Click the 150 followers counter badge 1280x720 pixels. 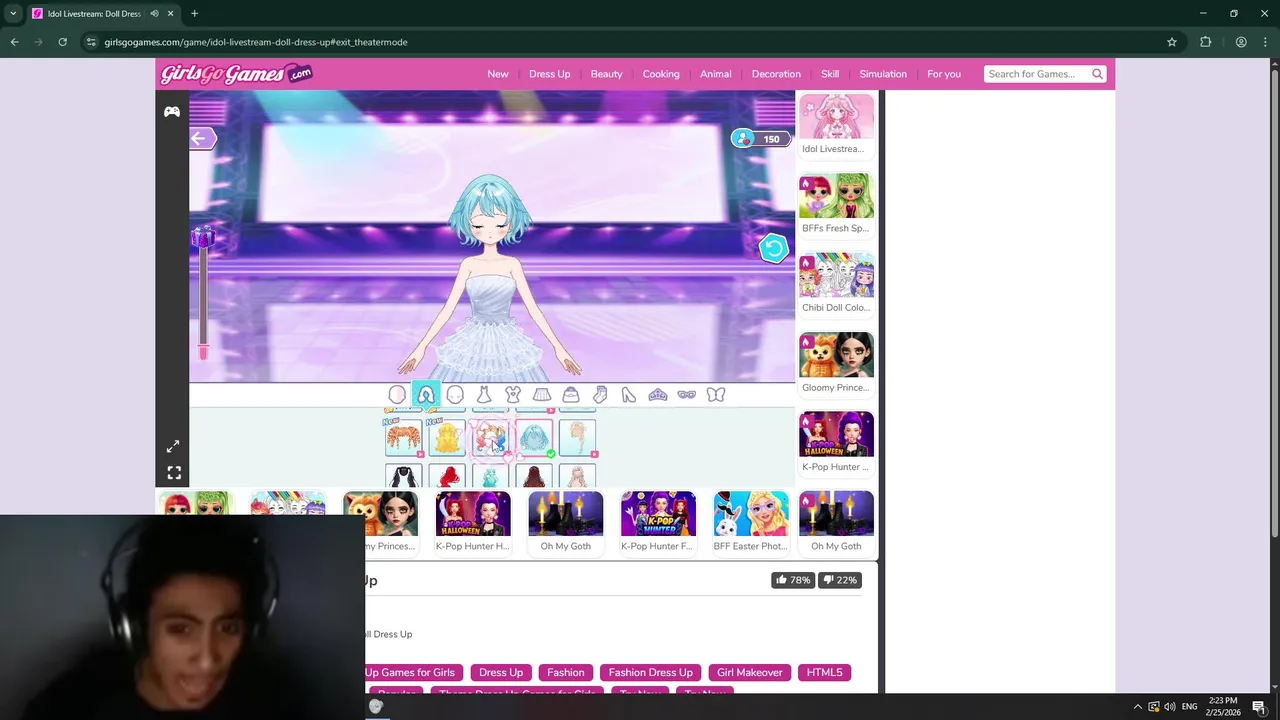(760, 139)
